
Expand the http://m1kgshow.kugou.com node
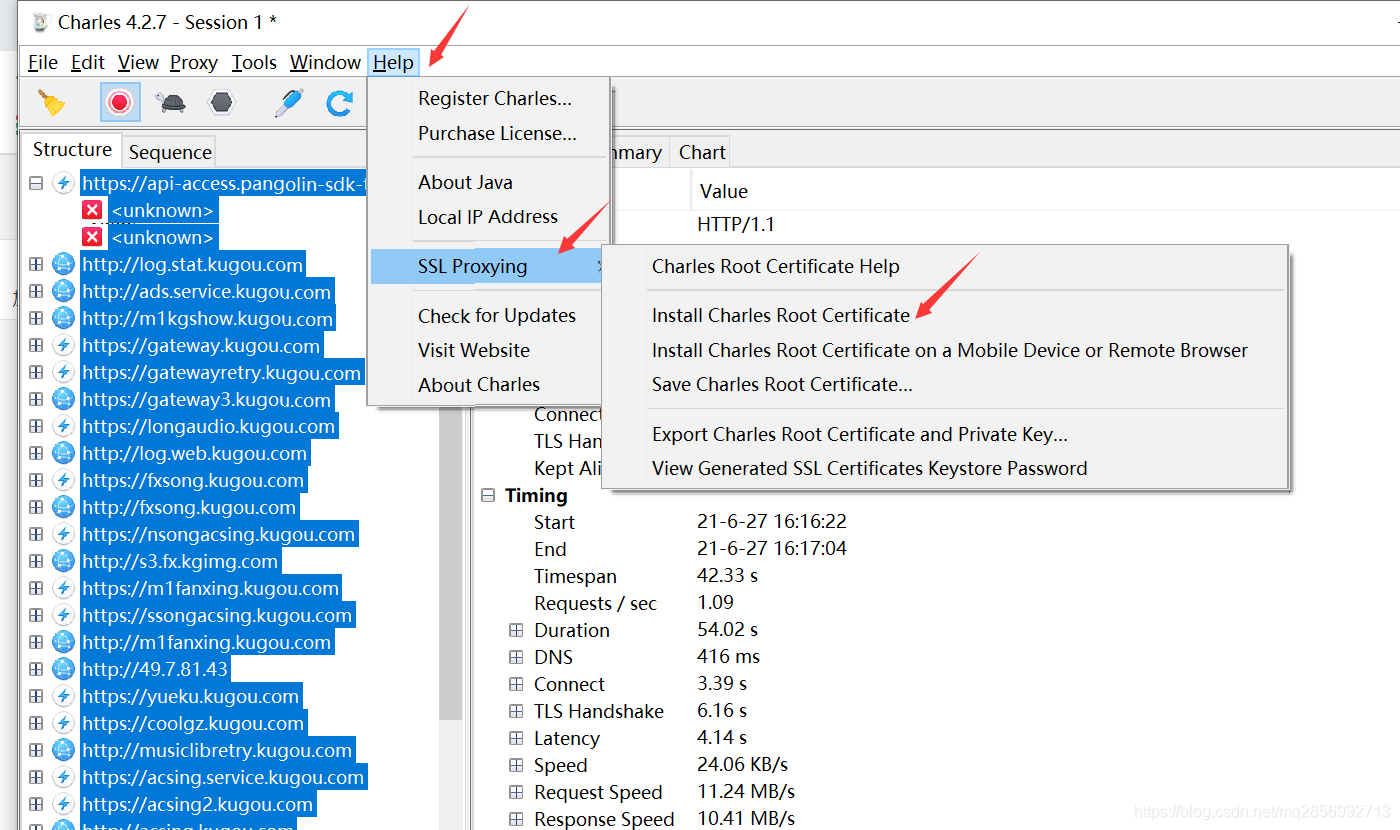(x=36, y=318)
